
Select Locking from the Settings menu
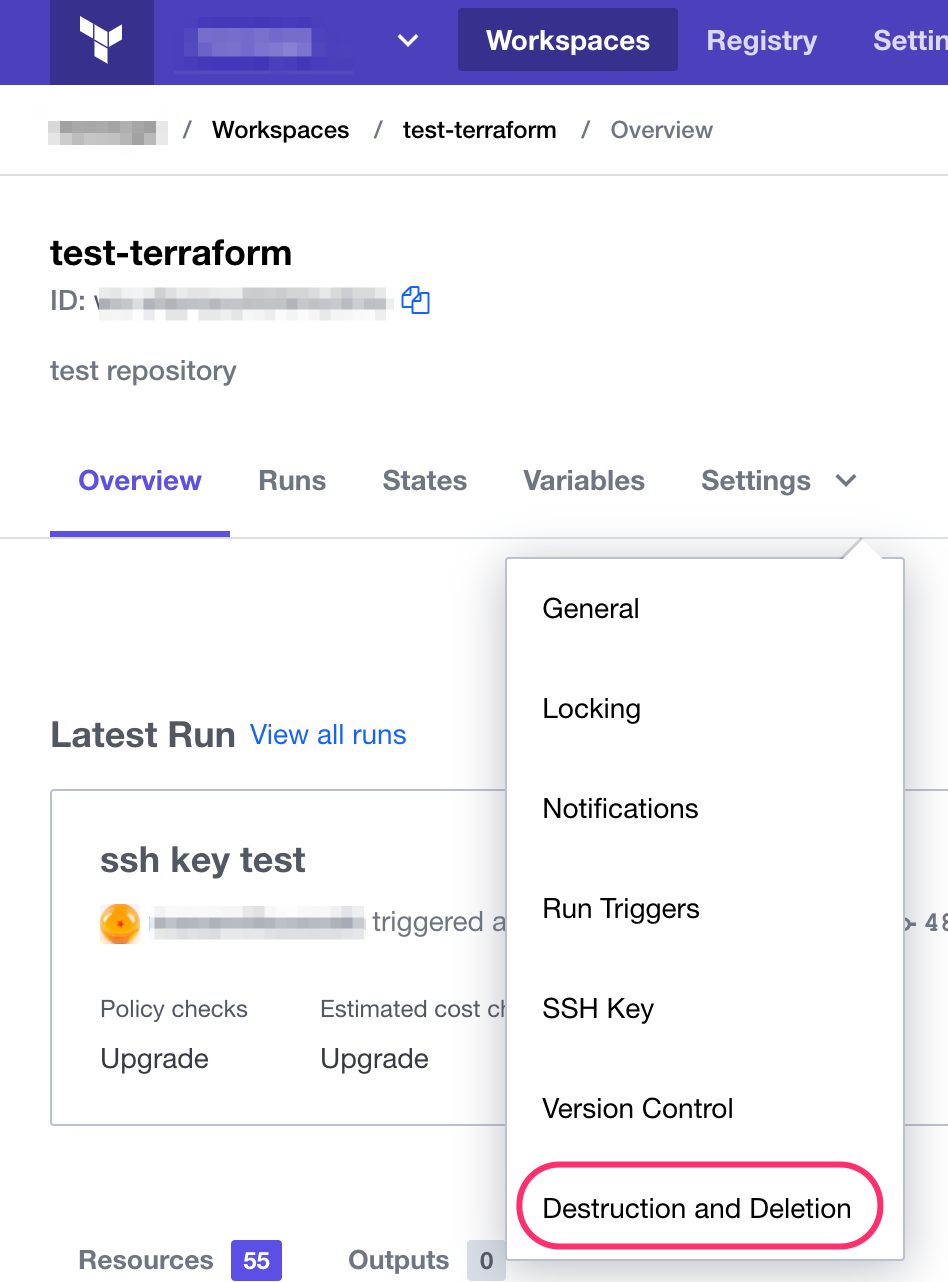(x=705, y=709)
